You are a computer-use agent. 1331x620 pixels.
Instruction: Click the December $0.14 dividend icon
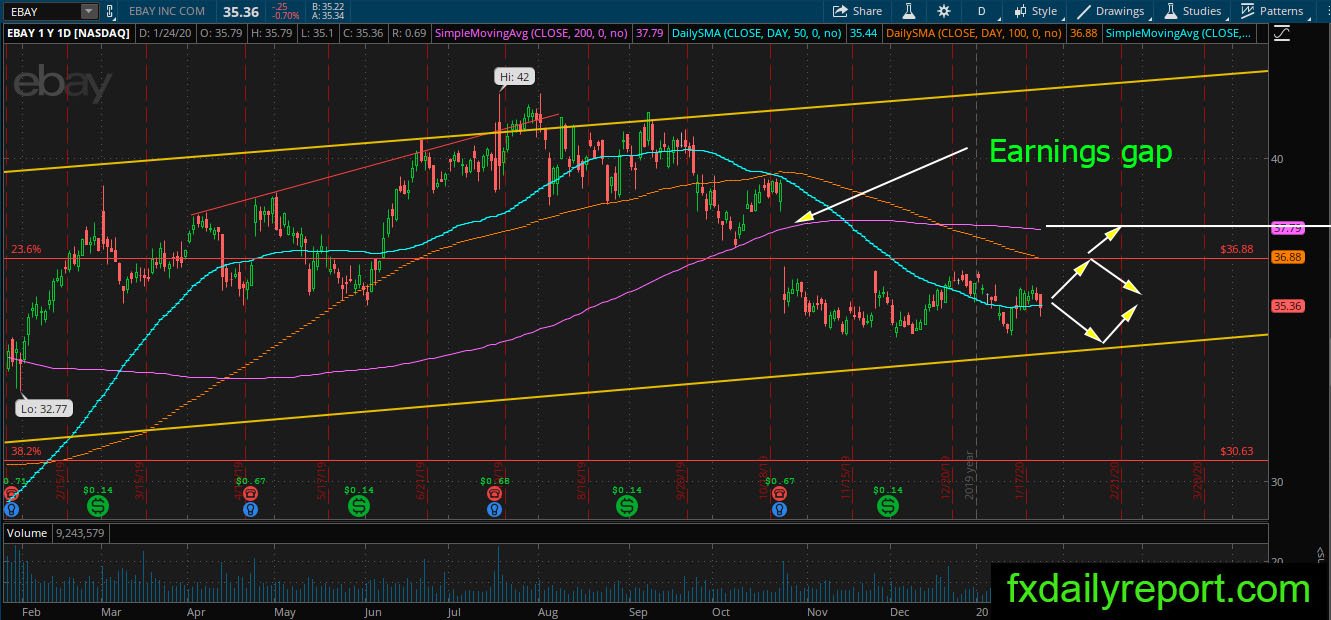[x=887, y=507]
